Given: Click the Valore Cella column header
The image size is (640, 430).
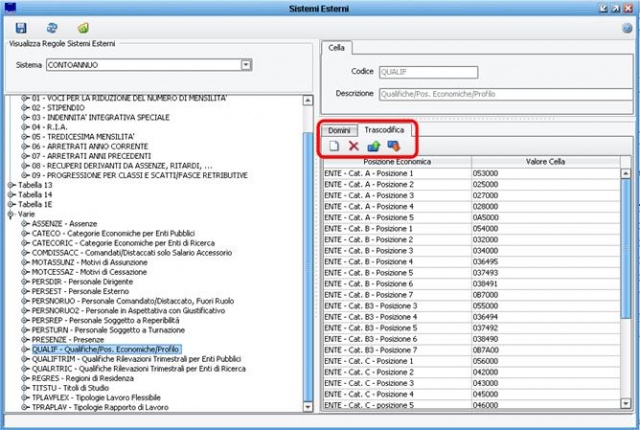Looking at the screenshot, I should point(545,161).
